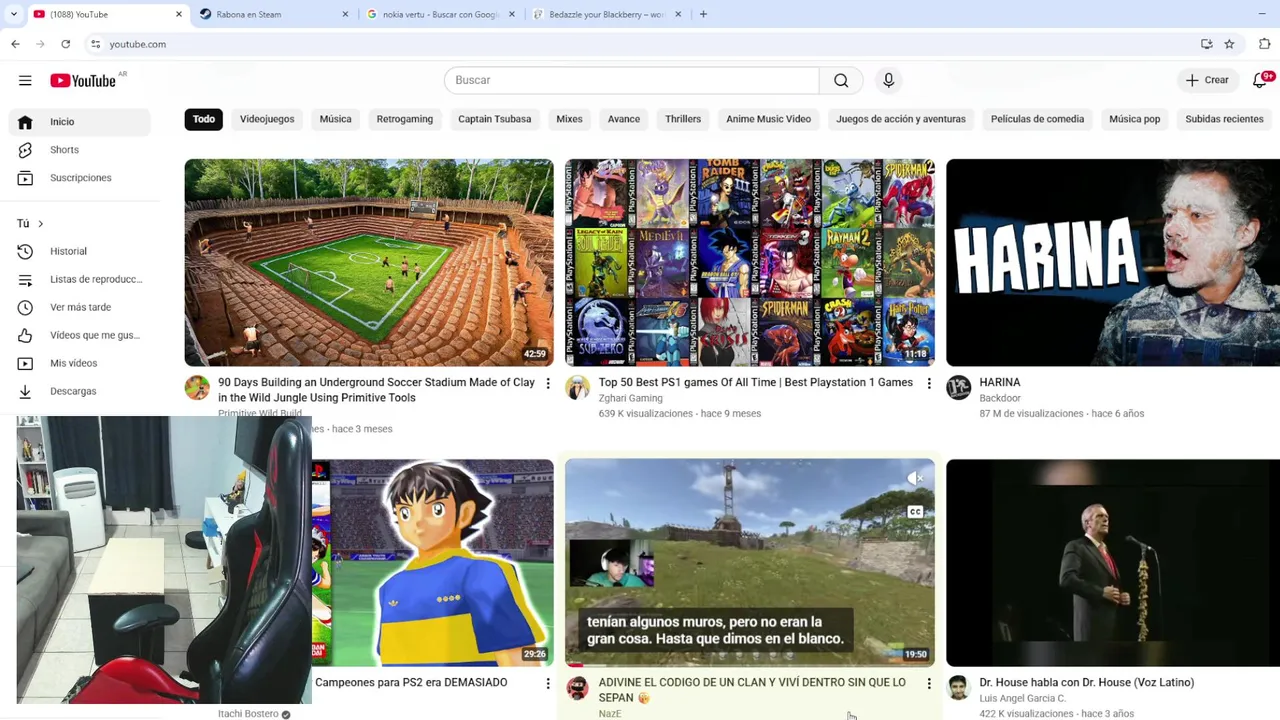Select the Películas de comedia chip

click(x=1037, y=119)
